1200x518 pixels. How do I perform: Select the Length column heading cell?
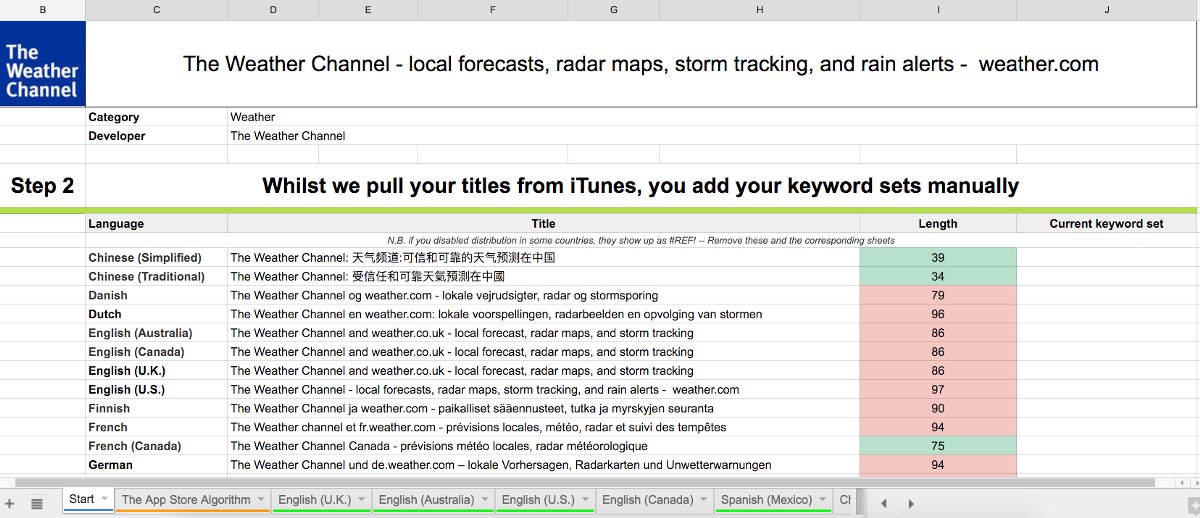pos(938,224)
